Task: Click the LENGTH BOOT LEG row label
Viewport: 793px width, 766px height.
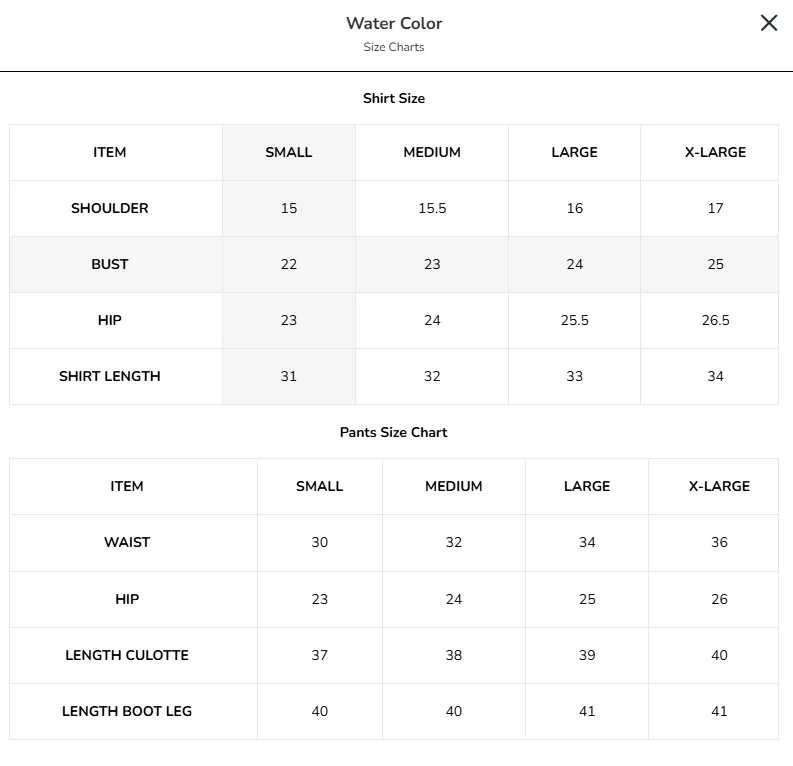Action: [127, 711]
